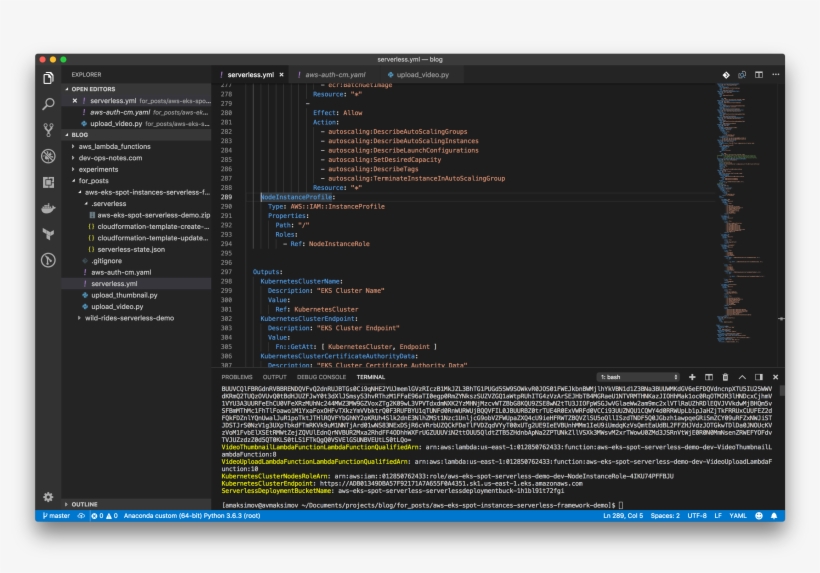This screenshot has height=573, width=820.
Task: Expand the experiments folder
Action: [98, 169]
